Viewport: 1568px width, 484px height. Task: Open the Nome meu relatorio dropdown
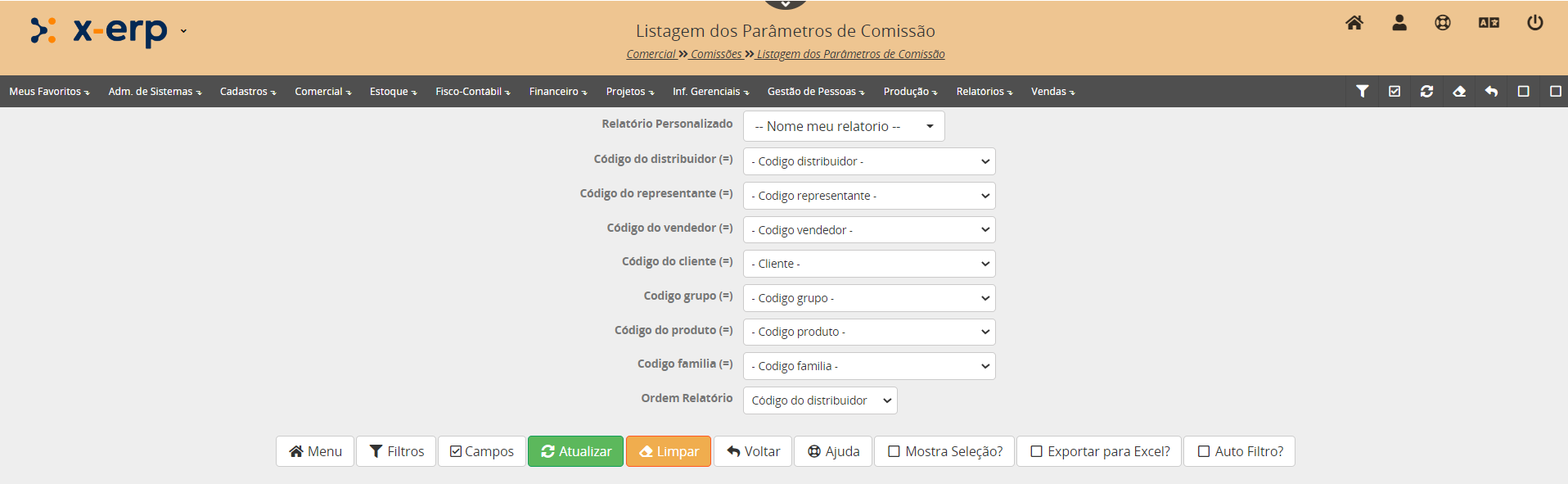(843, 126)
